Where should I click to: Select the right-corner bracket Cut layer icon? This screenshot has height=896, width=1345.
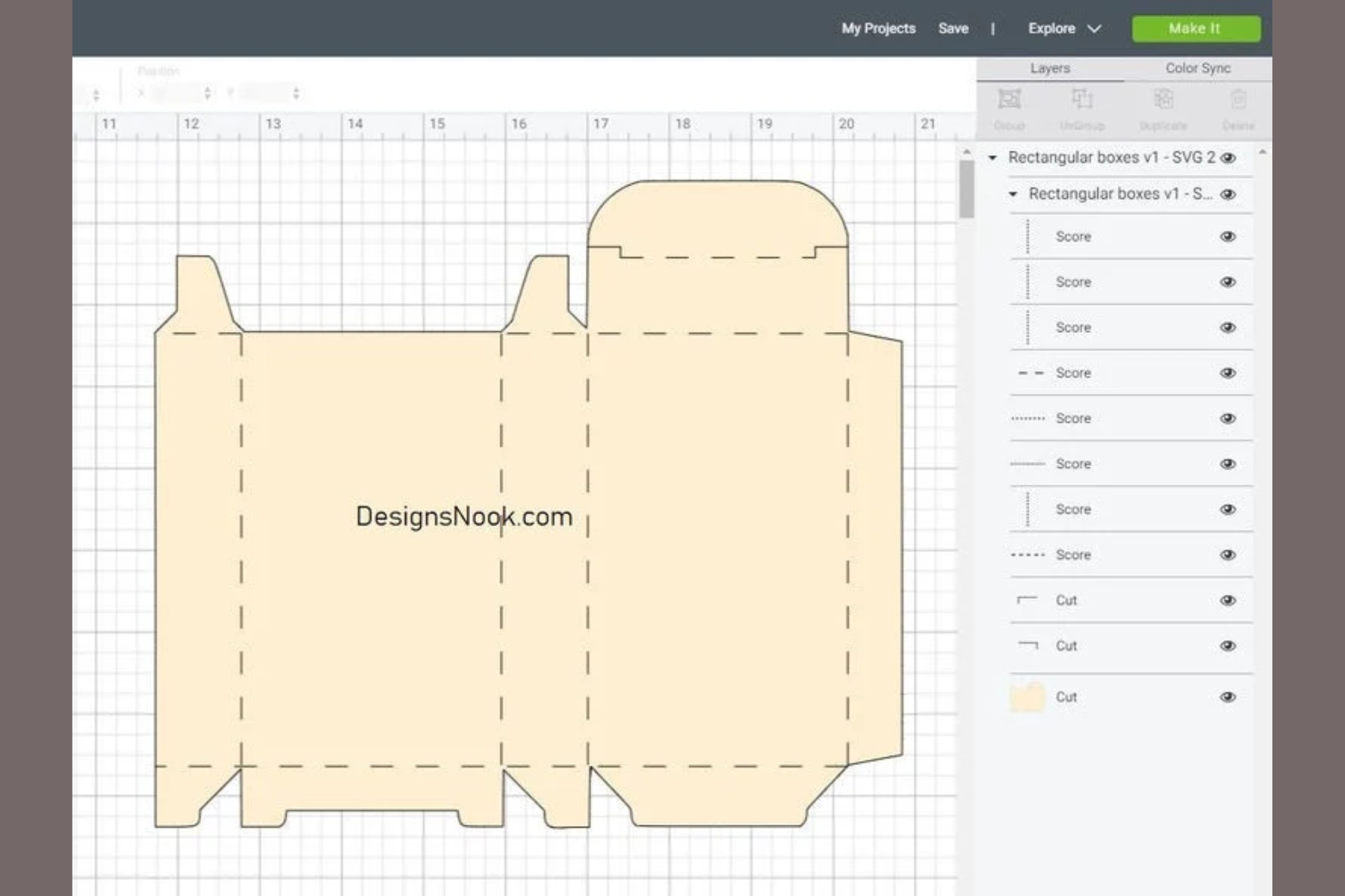[1028, 645]
